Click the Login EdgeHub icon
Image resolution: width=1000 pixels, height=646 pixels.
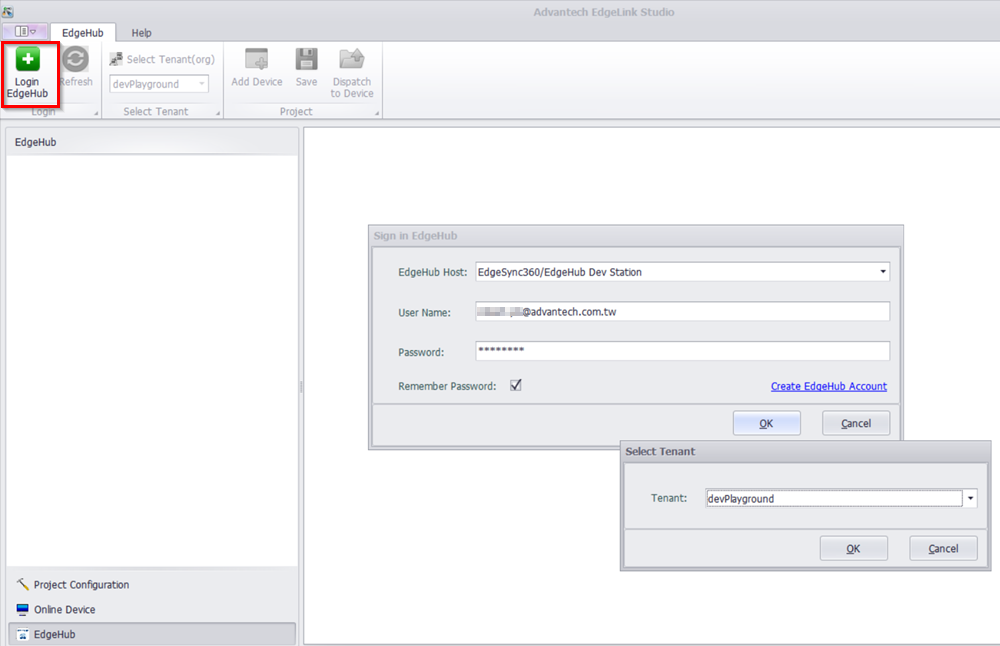click(x=28, y=61)
